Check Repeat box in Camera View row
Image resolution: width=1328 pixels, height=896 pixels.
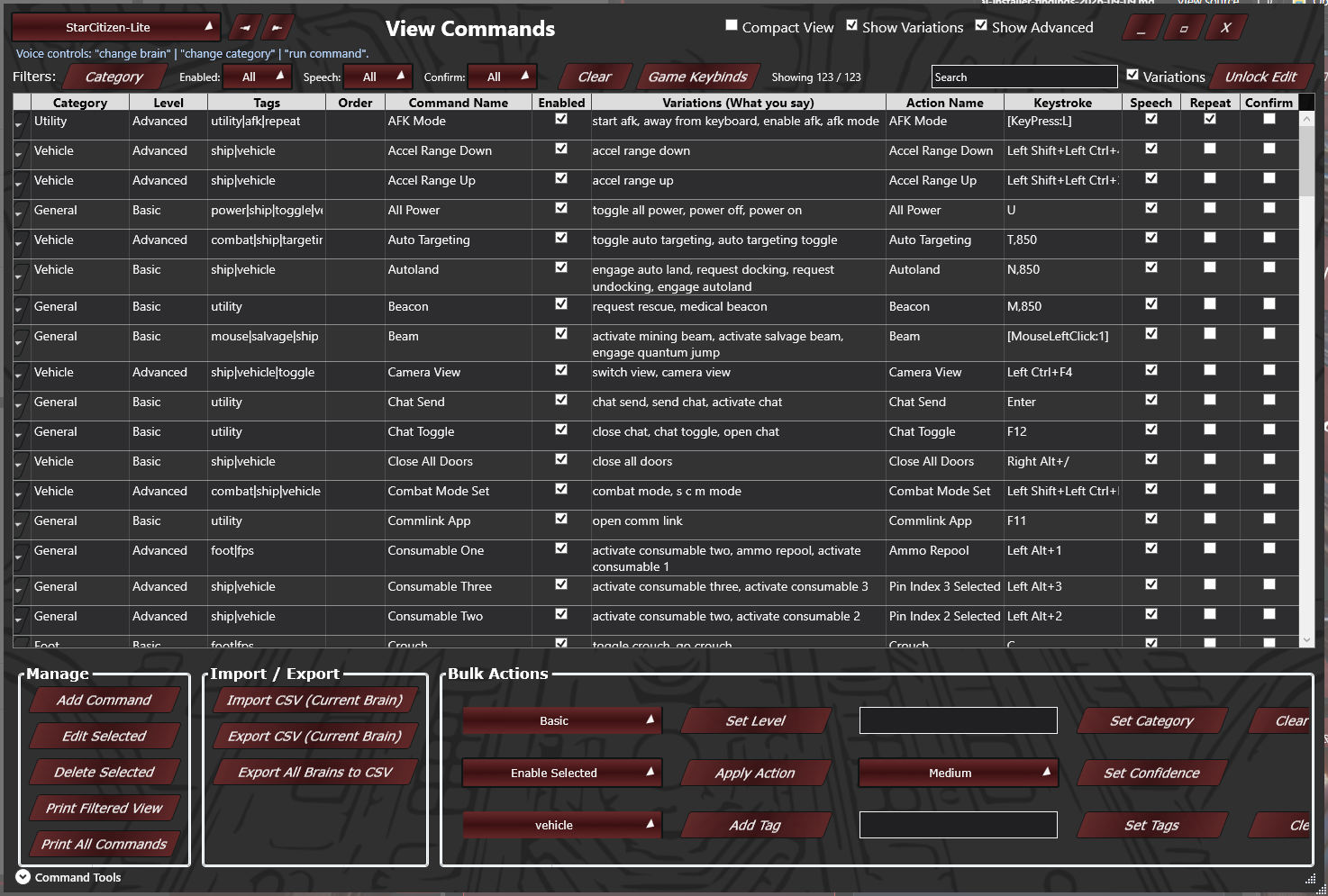pyautogui.click(x=1210, y=370)
